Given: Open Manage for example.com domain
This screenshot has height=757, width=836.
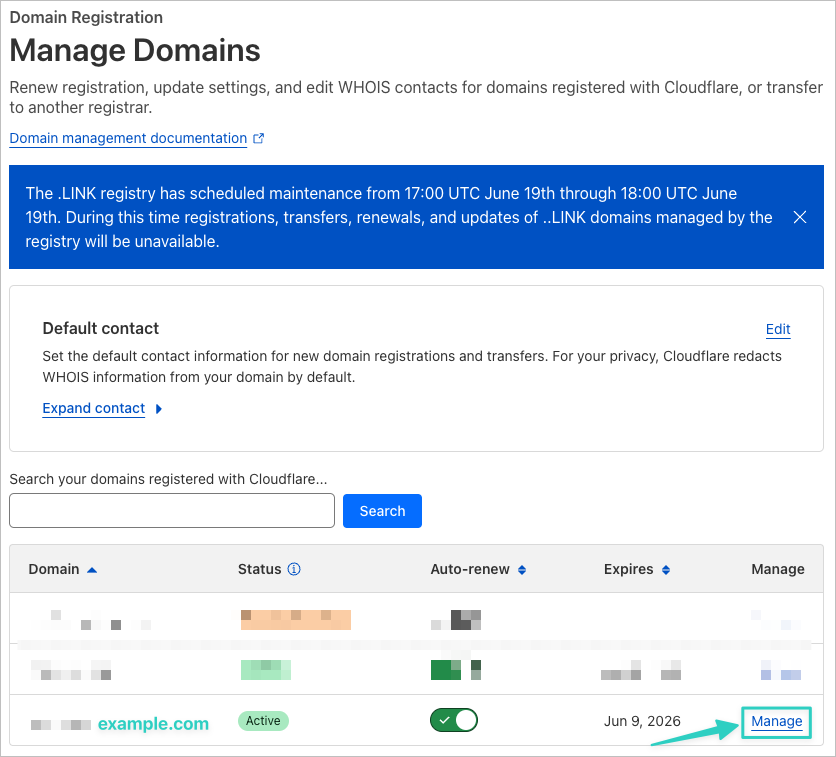Looking at the screenshot, I should tap(776, 721).
